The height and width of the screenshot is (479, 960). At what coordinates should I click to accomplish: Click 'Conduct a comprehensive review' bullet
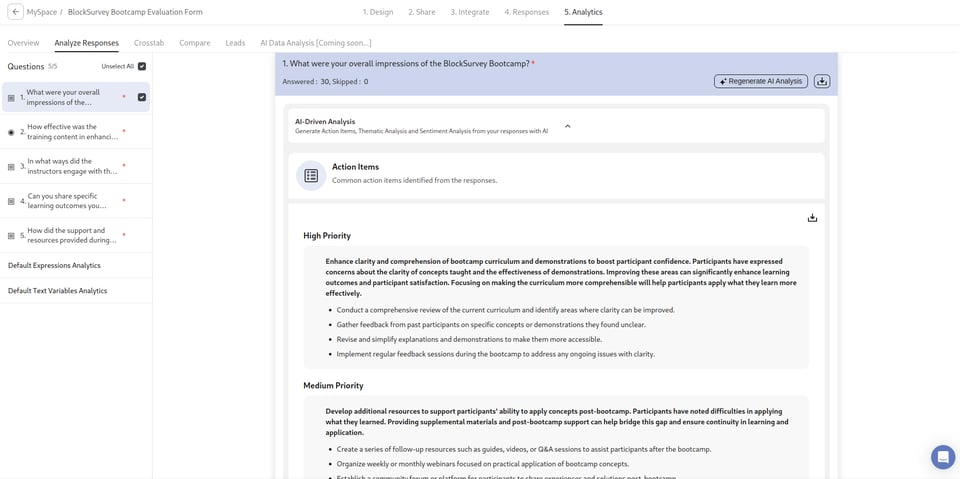[505, 310]
